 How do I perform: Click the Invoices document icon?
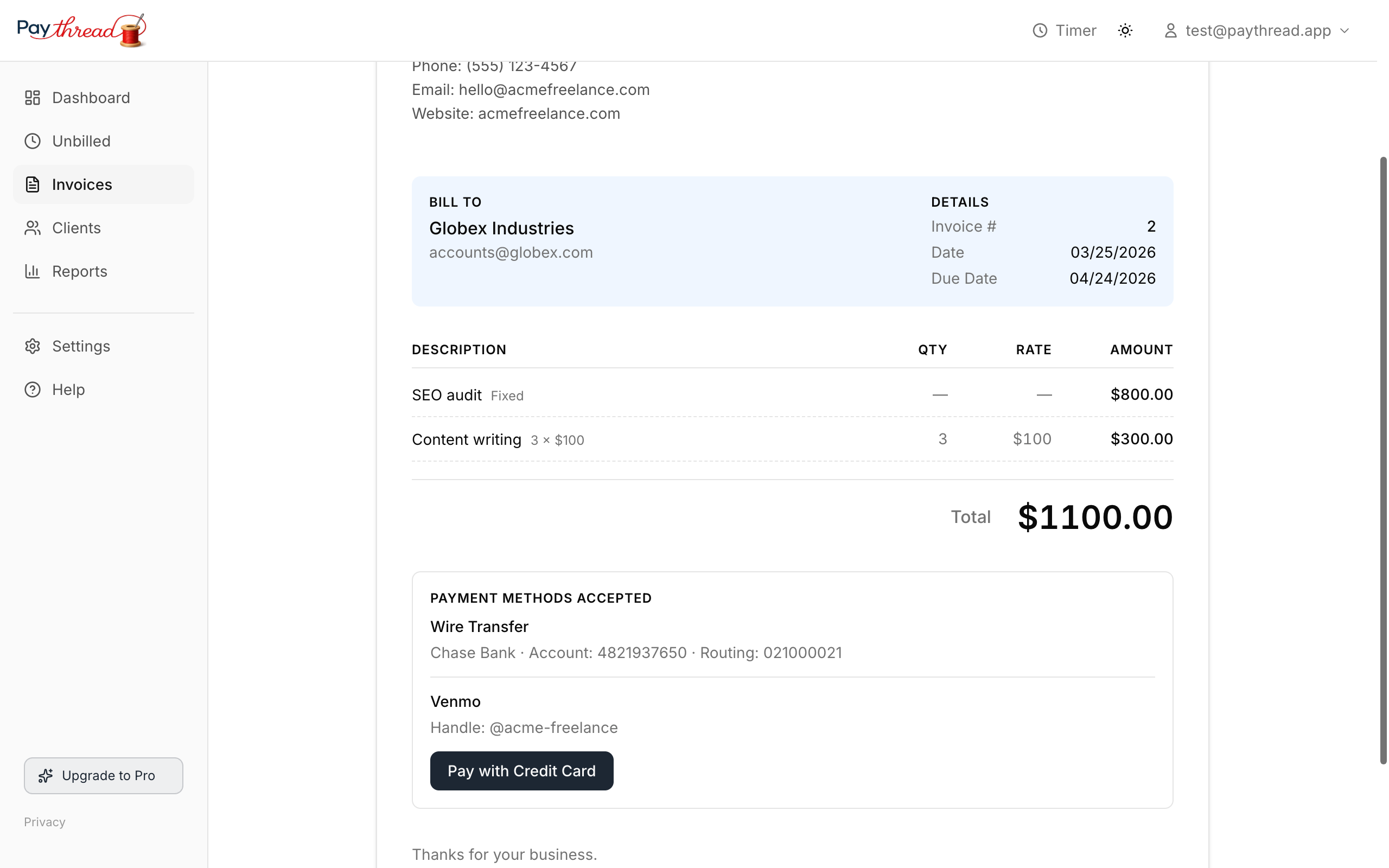click(33, 184)
